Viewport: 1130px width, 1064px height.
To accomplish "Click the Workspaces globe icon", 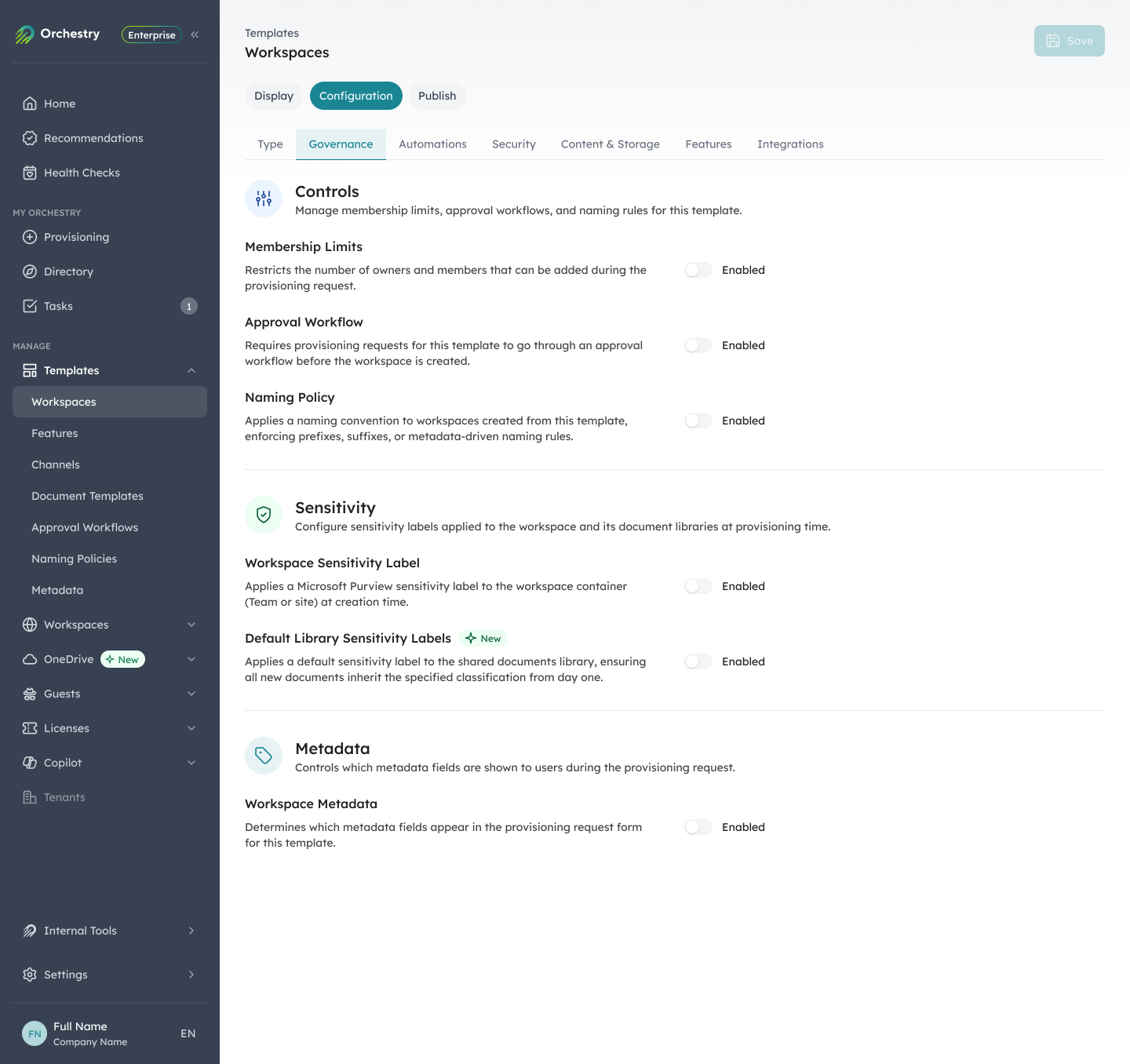I will pos(30,625).
